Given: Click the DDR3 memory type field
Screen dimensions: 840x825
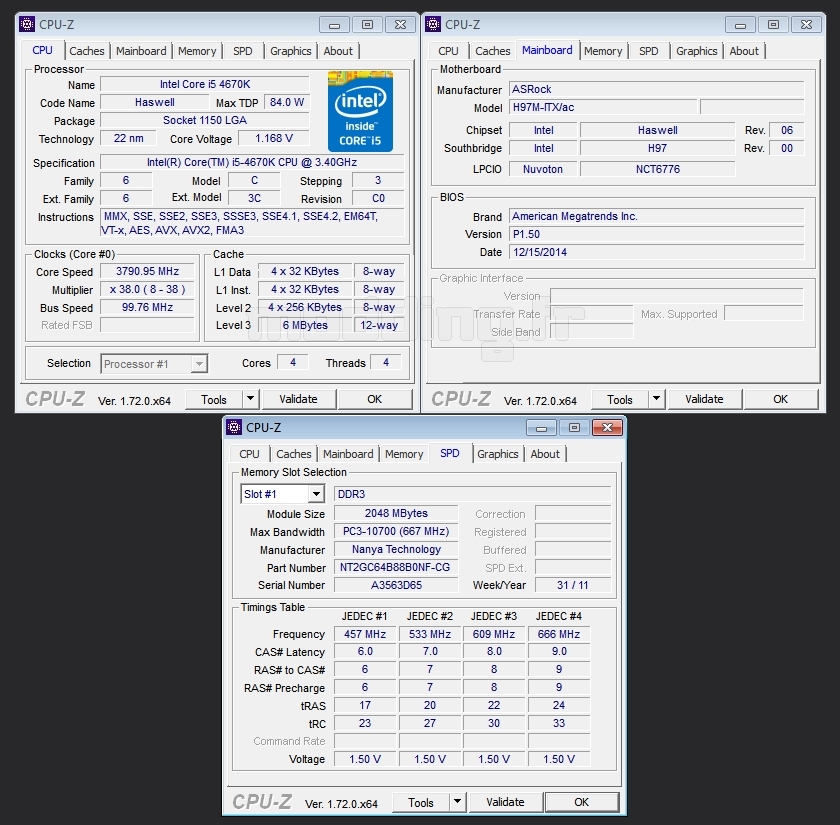Looking at the screenshot, I should click(x=472, y=494).
